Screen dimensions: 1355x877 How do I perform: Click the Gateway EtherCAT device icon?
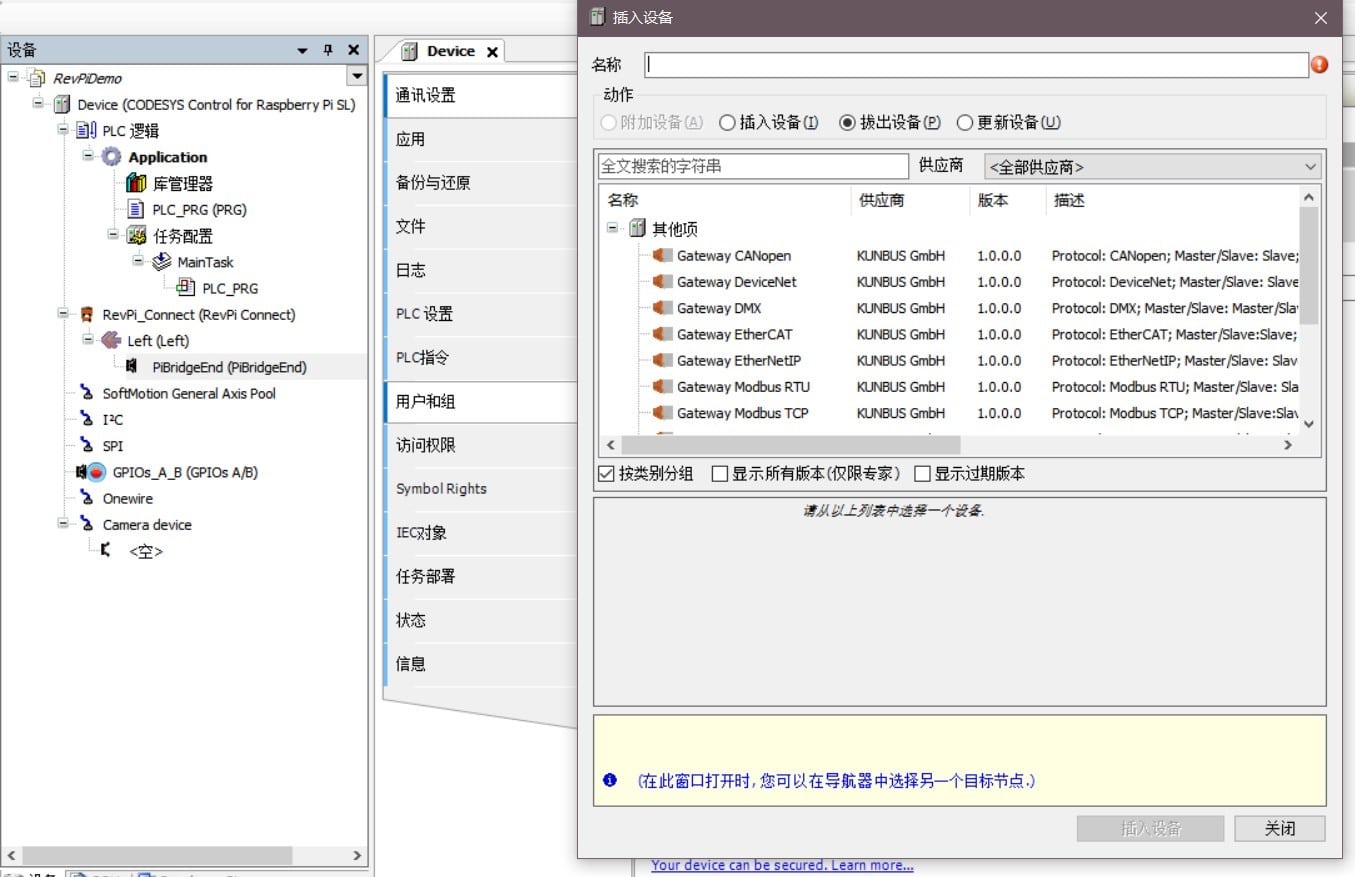661,334
